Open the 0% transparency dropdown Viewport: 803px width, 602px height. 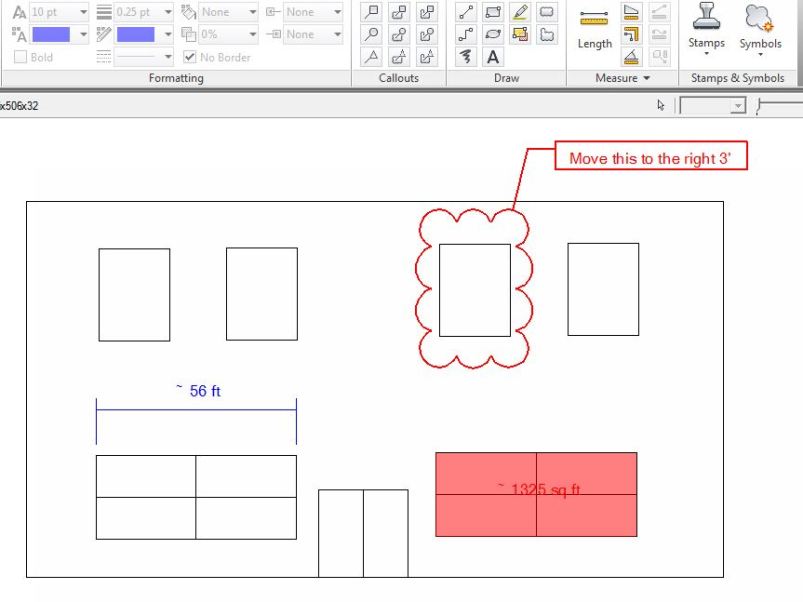252,34
